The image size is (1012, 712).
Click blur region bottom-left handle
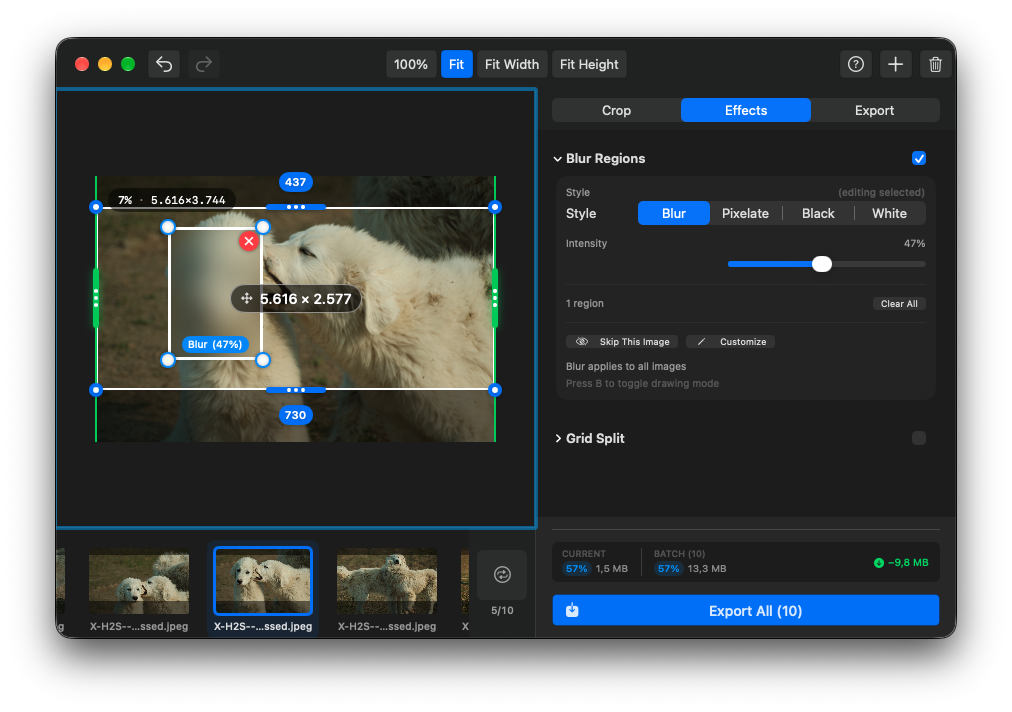pyautogui.click(x=168, y=360)
